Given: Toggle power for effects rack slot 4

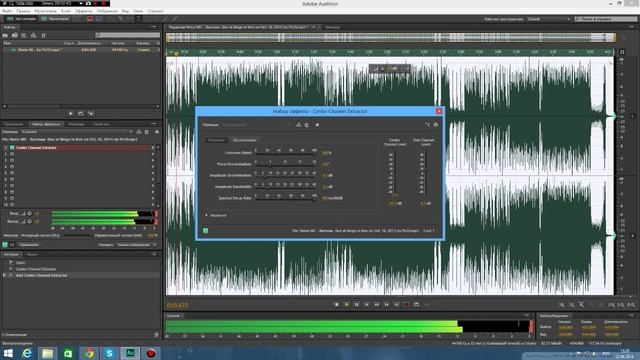Looking at the screenshot, I should click(12, 167).
